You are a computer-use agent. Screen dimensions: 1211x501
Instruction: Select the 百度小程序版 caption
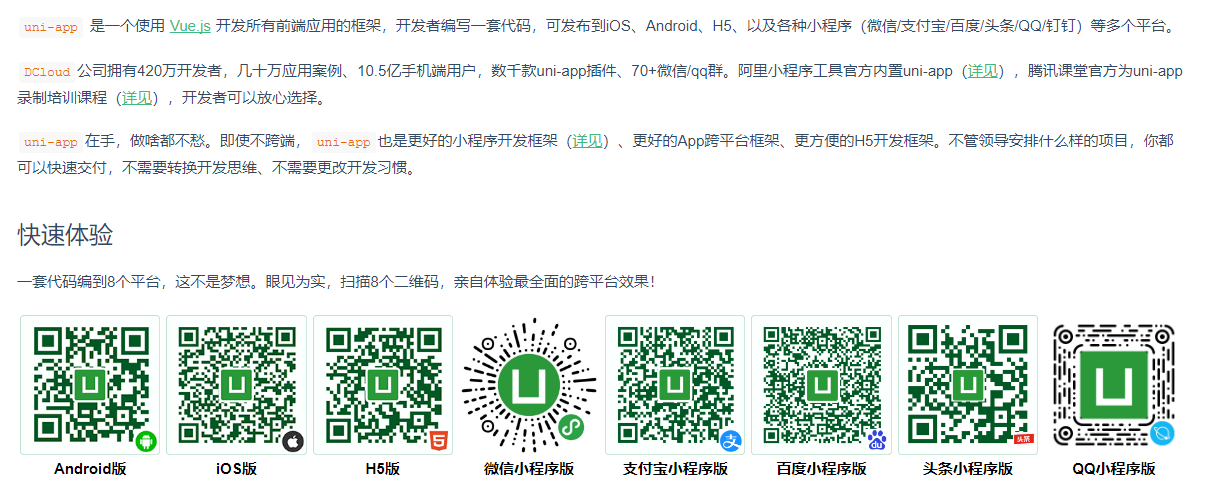coord(821,468)
